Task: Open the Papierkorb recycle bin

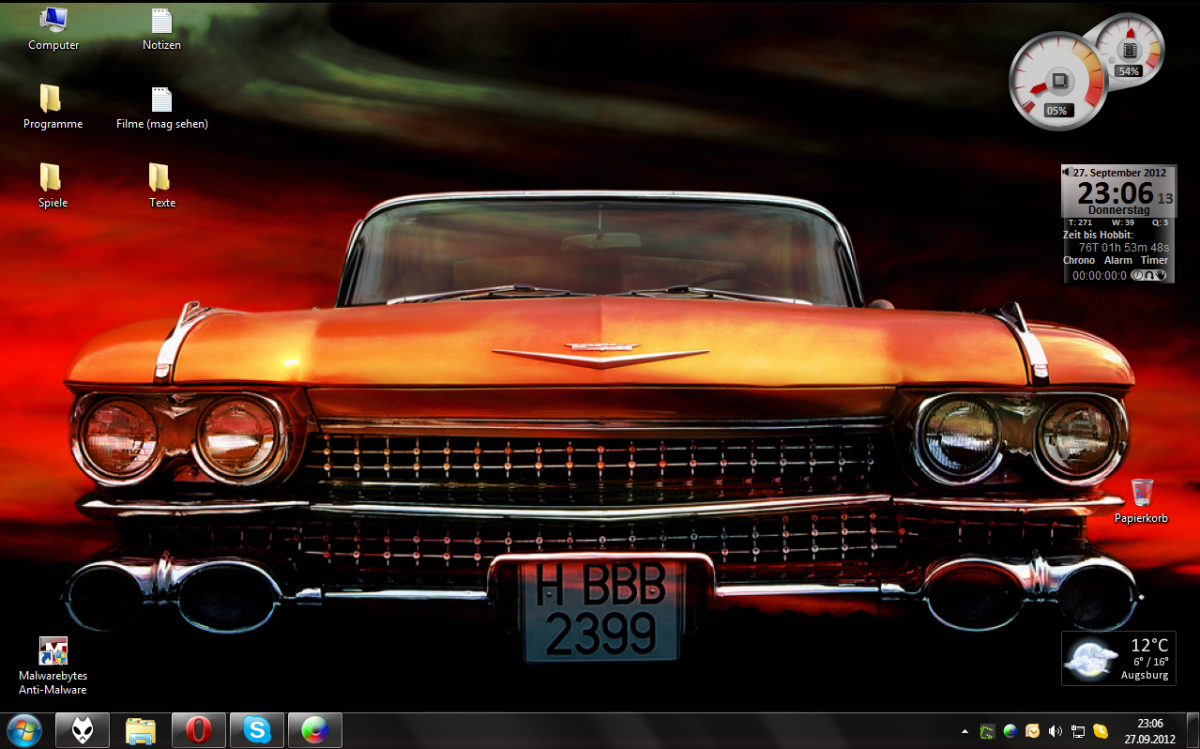Action: pos(1141,493)
